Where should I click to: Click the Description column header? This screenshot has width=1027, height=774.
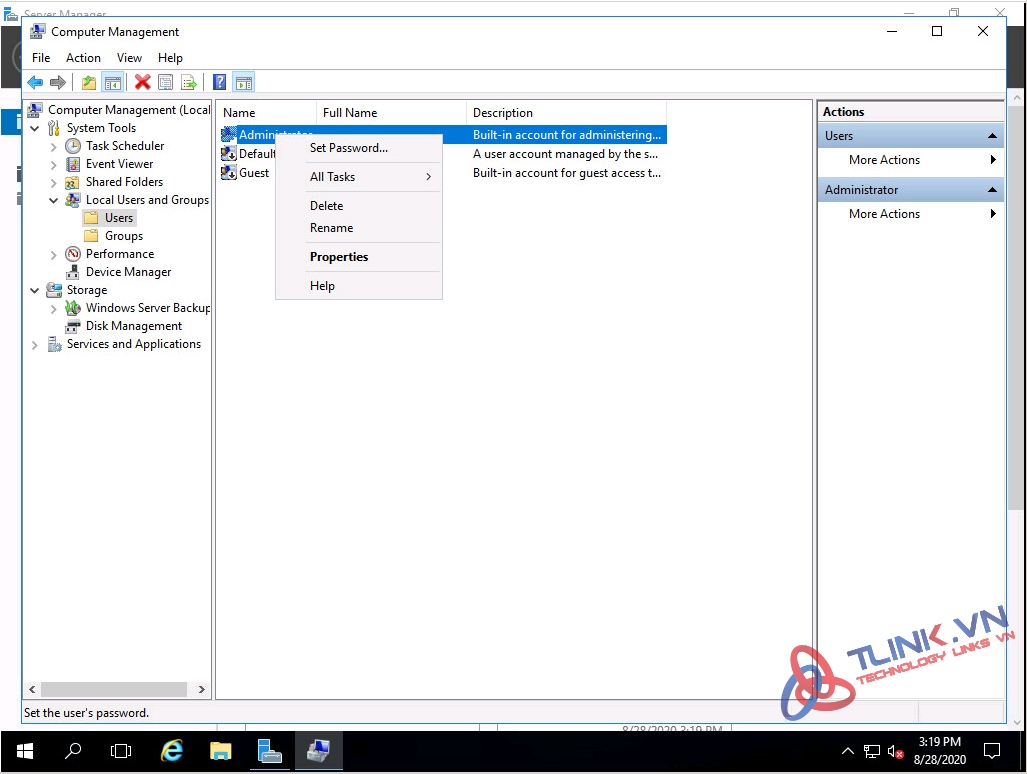pyautogui.click(x=503, y=113)
